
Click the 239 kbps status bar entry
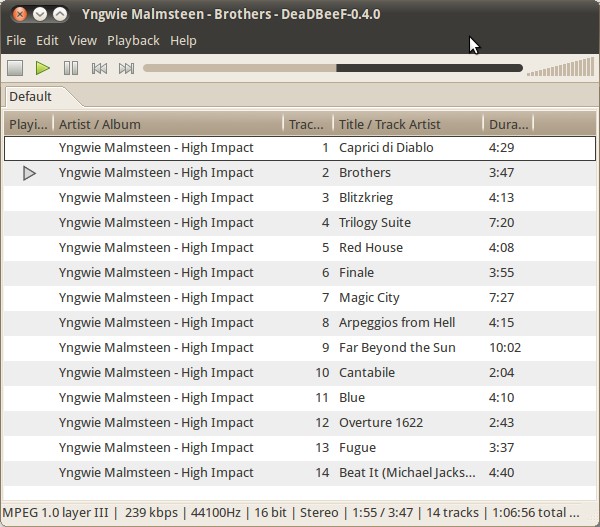pyautogui.click(x=151, y=512)
